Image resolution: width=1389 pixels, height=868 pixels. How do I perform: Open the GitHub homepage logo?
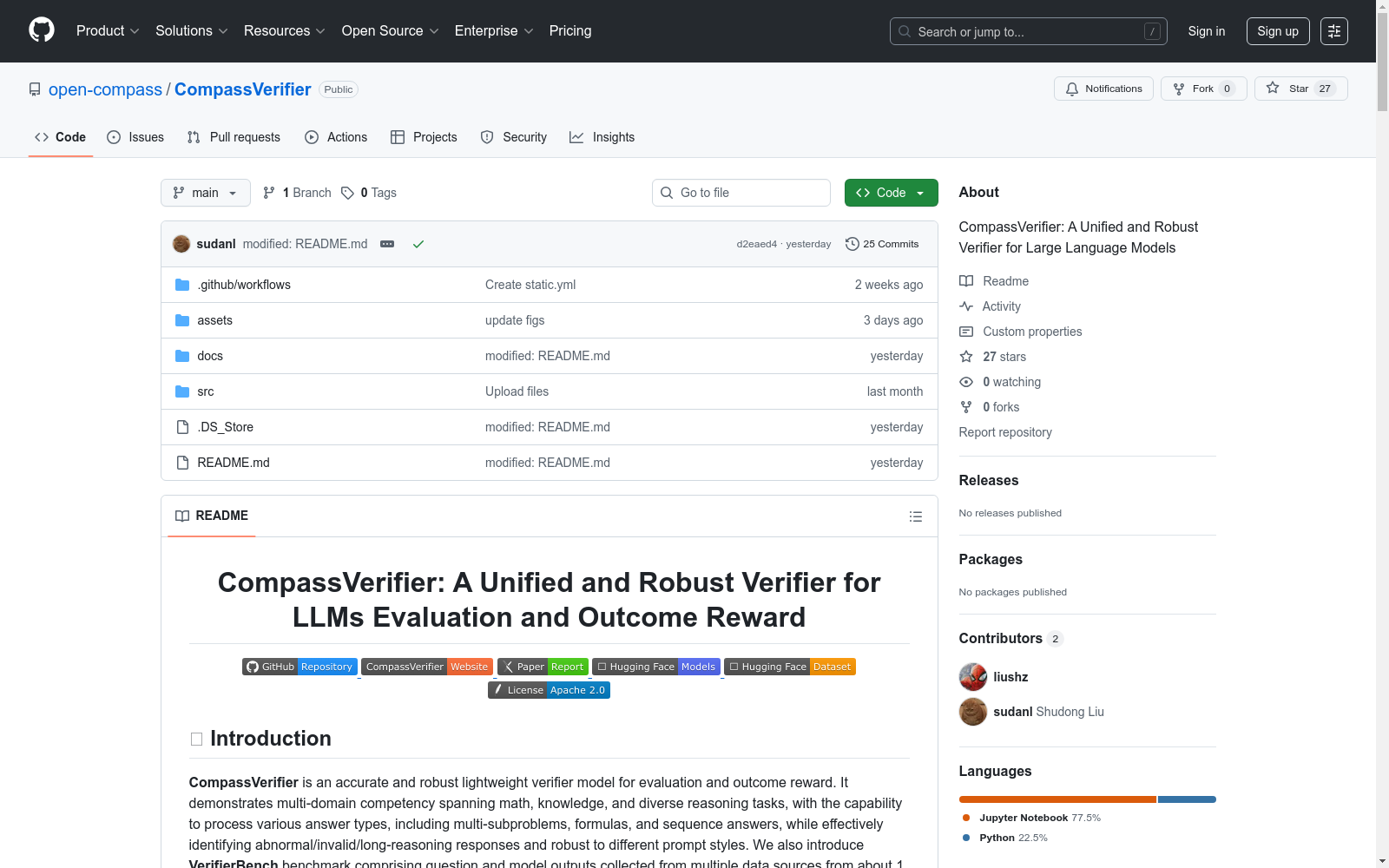point(42,30)
